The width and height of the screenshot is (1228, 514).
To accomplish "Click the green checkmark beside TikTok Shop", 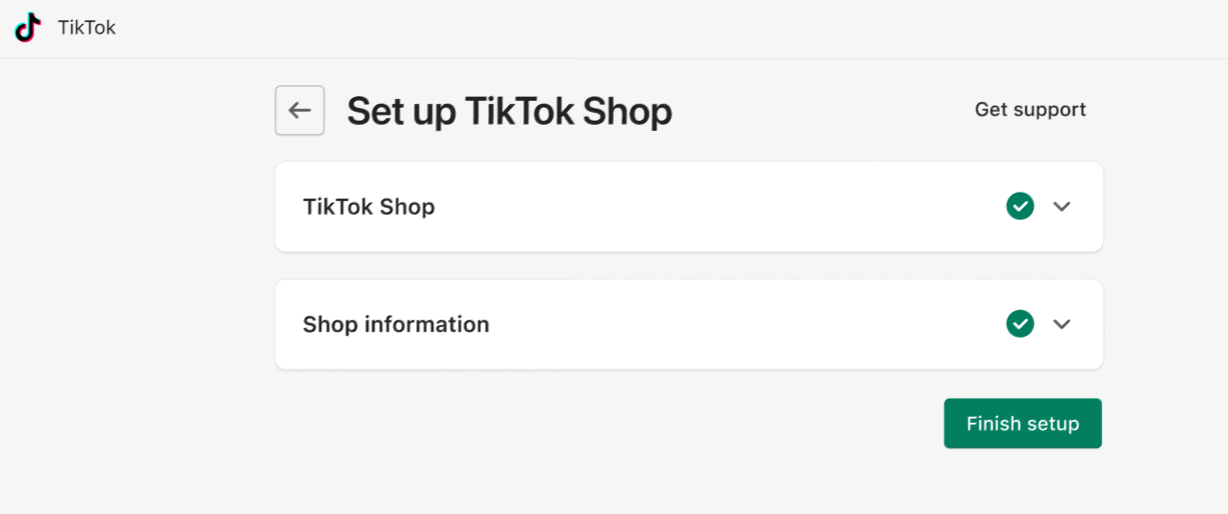I will tap(1020, 206).
